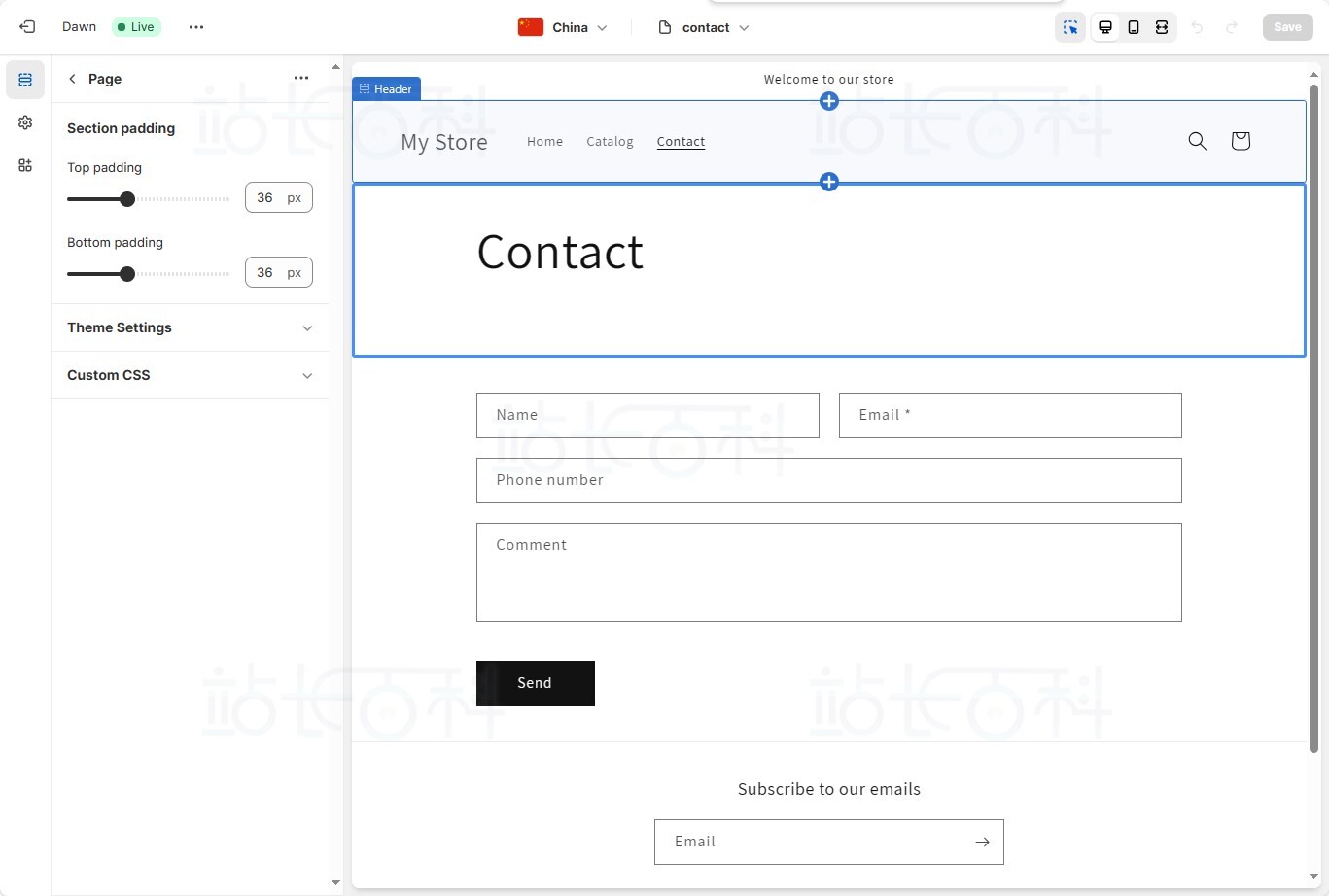Viewport: 1329px width, 896px height.
Task: Open the China country dropdown
Action: [564, 27]
